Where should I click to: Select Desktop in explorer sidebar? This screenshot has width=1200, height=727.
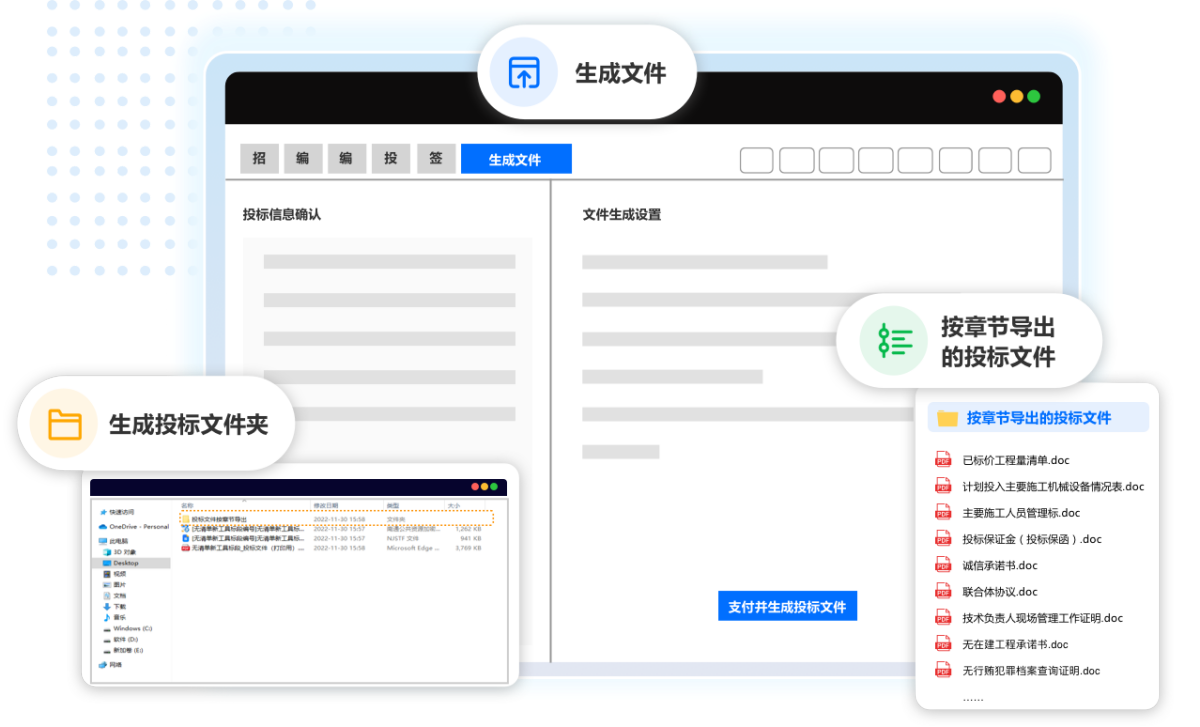[125, 563]
